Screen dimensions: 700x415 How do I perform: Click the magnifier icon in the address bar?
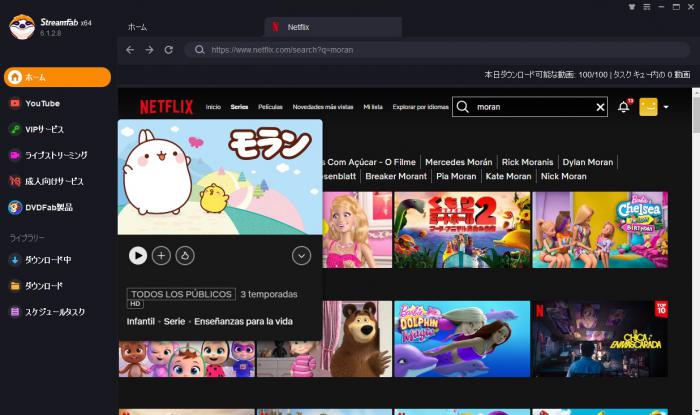200,50
